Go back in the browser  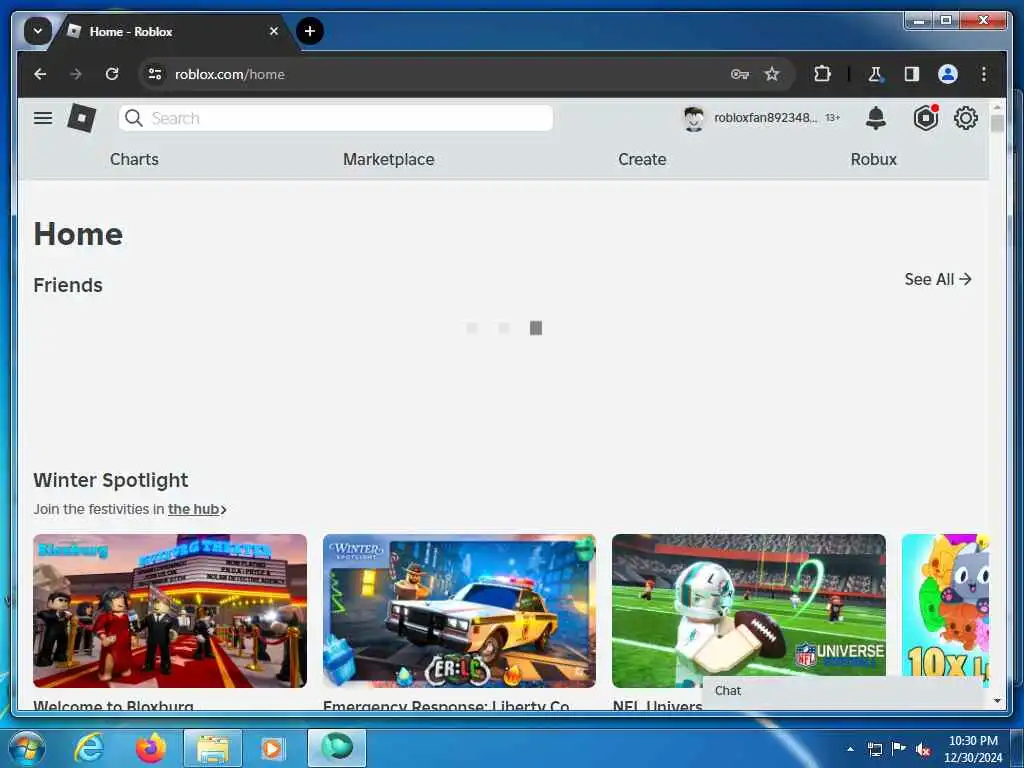pyautogui.click(x=40, y=74)
